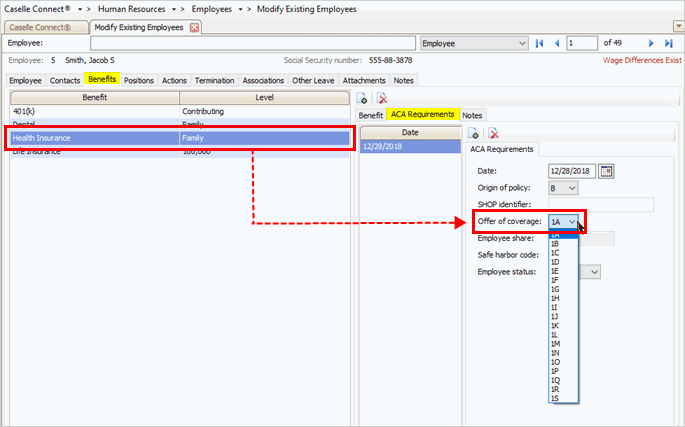Screen dimensions: 685x427
Task: Jump to the last employee record
Action: (x=668, y=44)
